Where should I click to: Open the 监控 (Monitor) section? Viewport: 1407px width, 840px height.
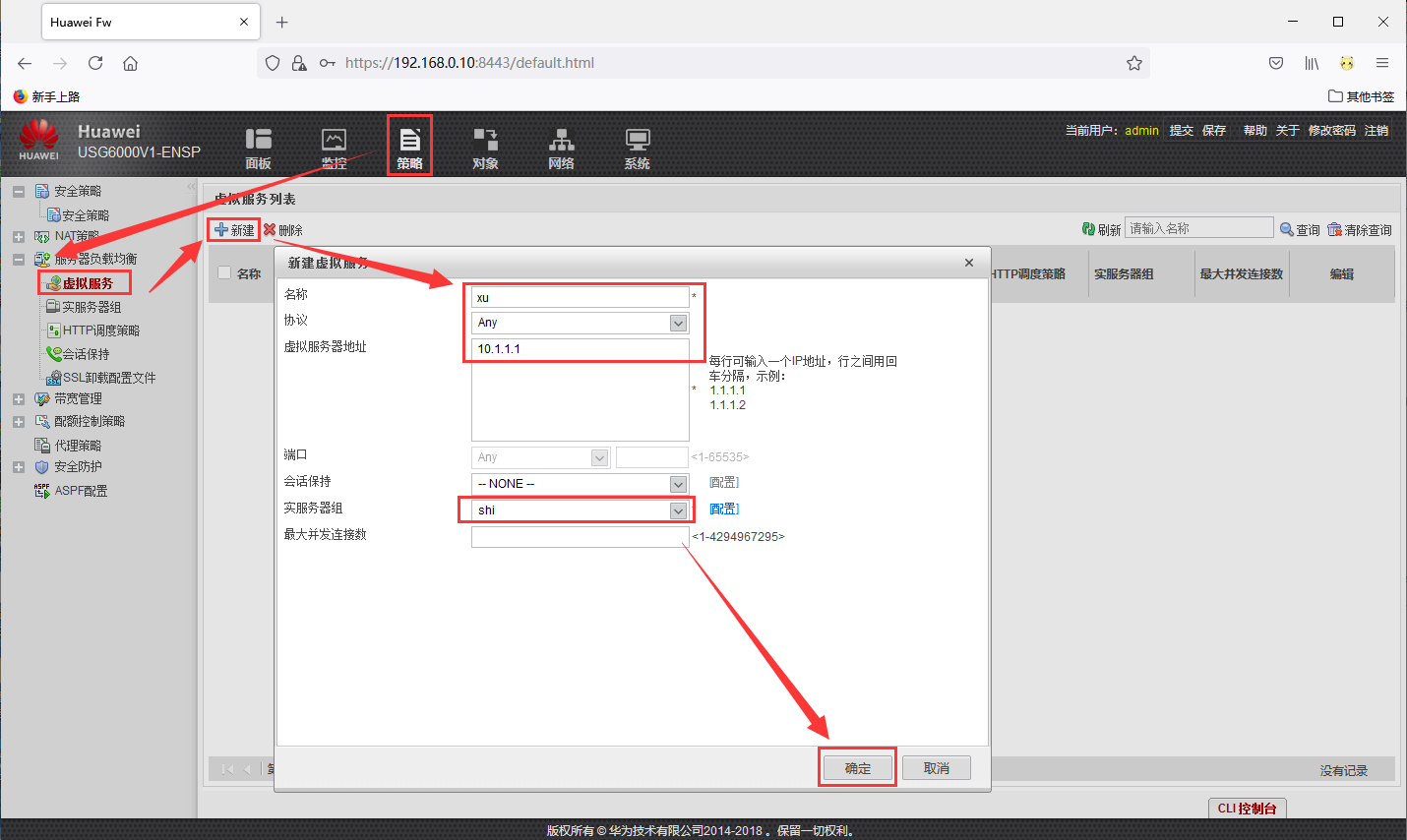(334, 146)
